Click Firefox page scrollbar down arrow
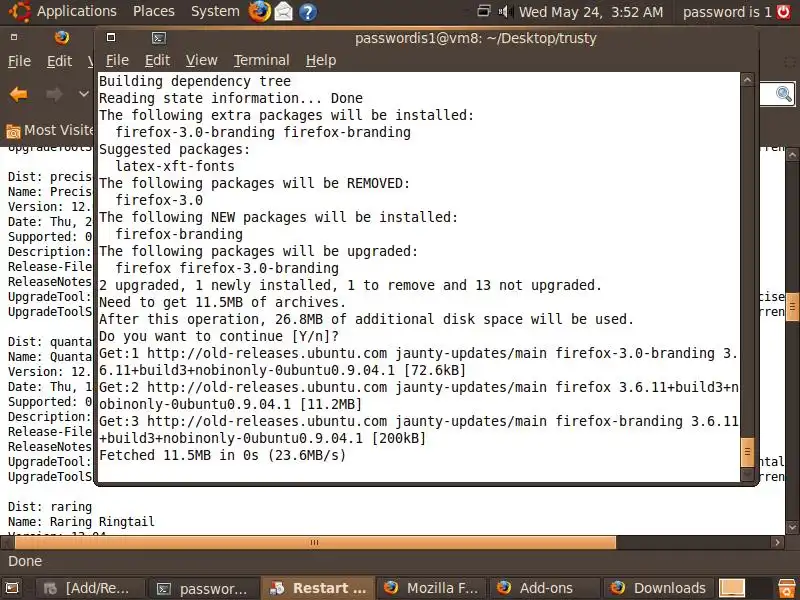 [x=792, y=527]
